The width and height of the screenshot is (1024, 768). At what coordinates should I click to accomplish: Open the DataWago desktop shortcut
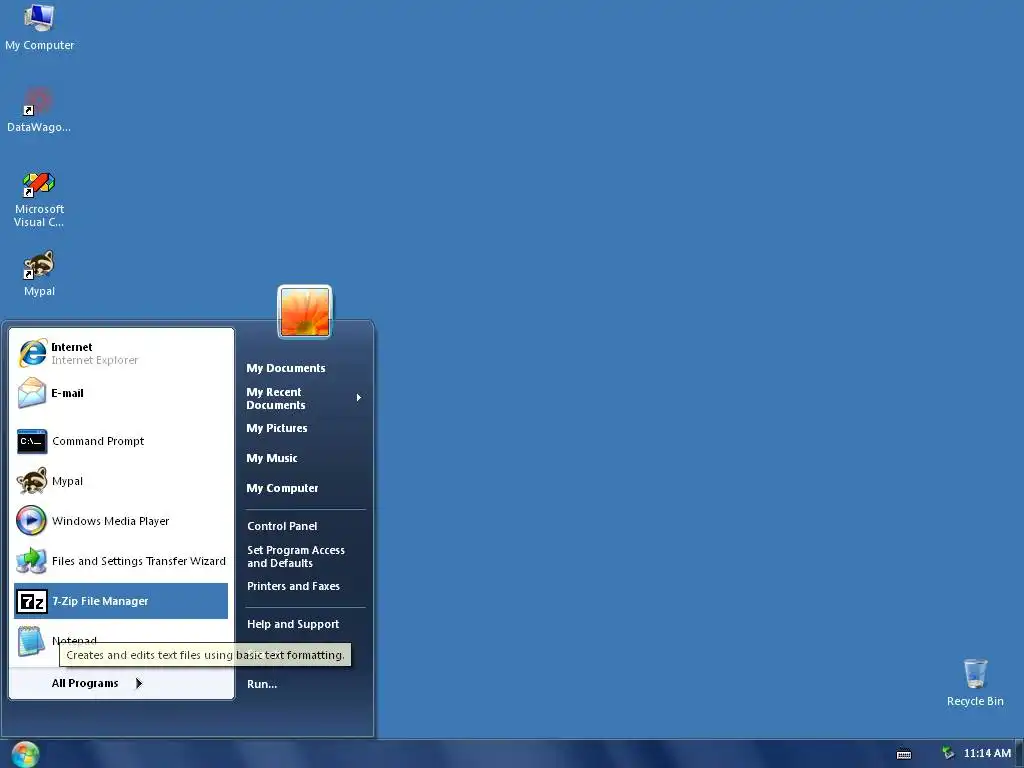point(39,110)
